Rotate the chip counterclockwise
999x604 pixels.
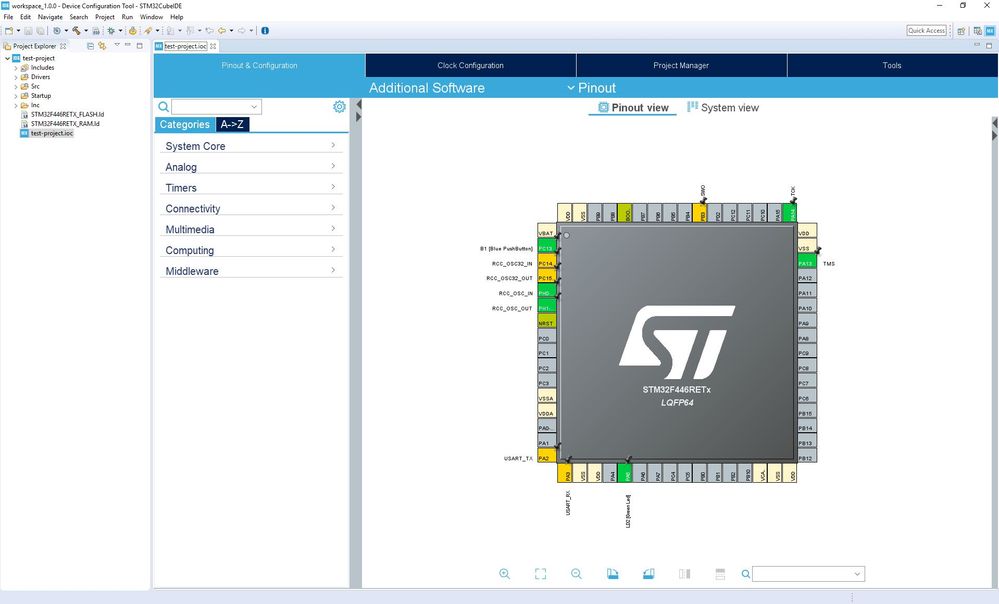coord(649,574)
